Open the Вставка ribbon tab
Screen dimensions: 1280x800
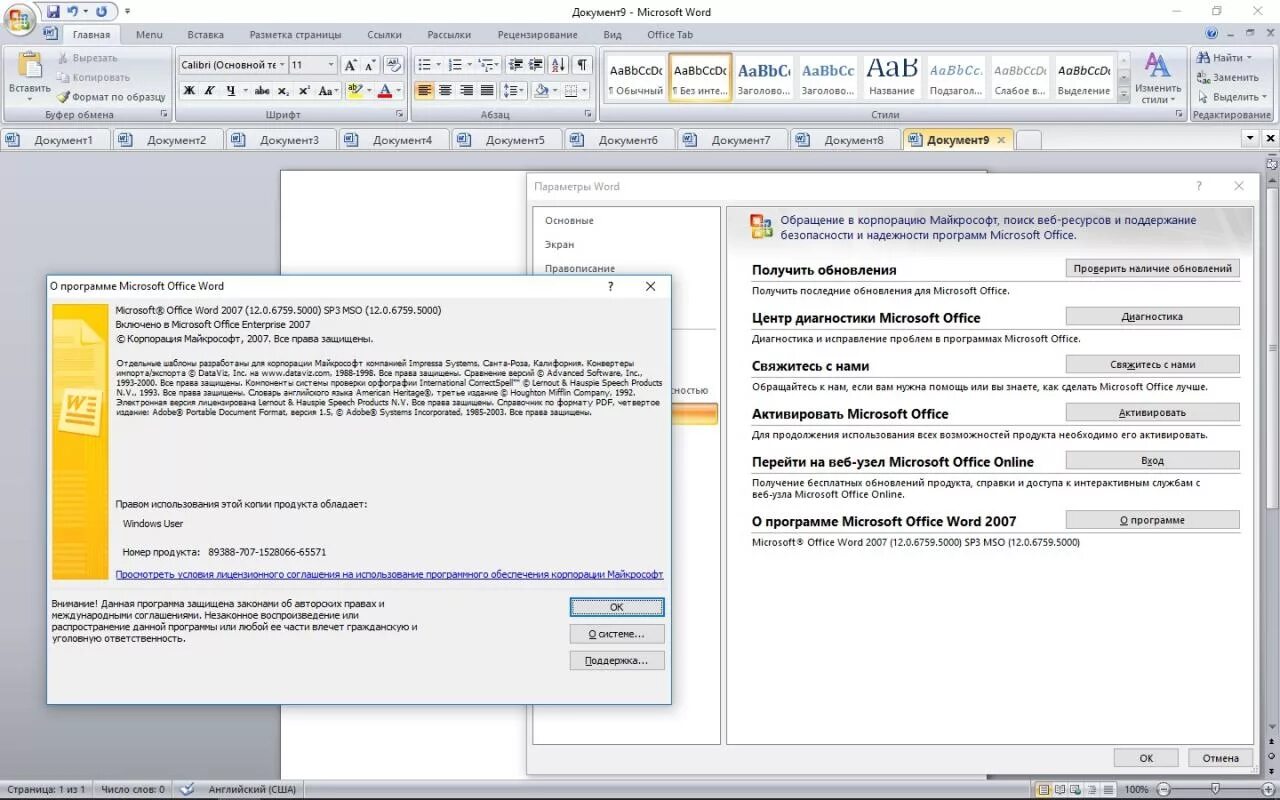(x=205, y=34)
